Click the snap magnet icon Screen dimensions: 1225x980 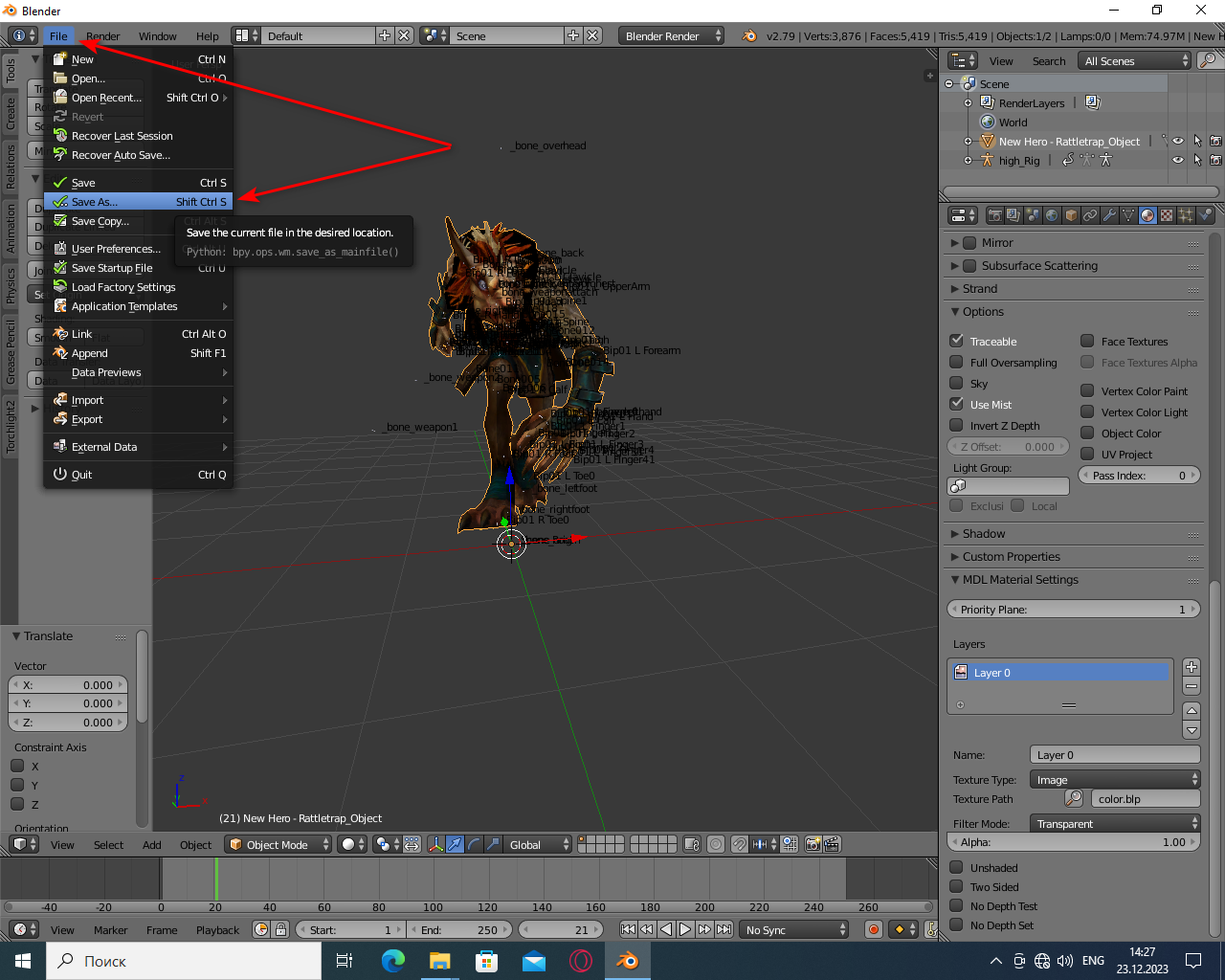pos(739,844)
